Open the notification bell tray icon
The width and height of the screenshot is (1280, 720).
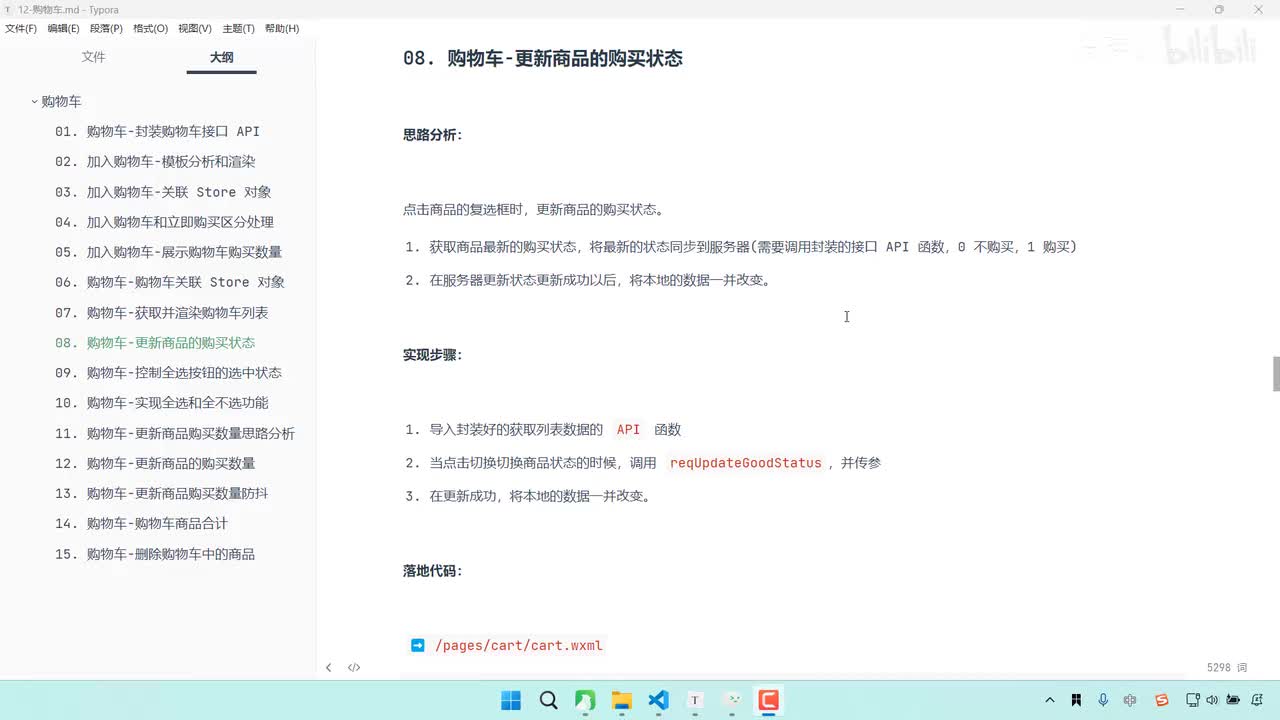1256,700
